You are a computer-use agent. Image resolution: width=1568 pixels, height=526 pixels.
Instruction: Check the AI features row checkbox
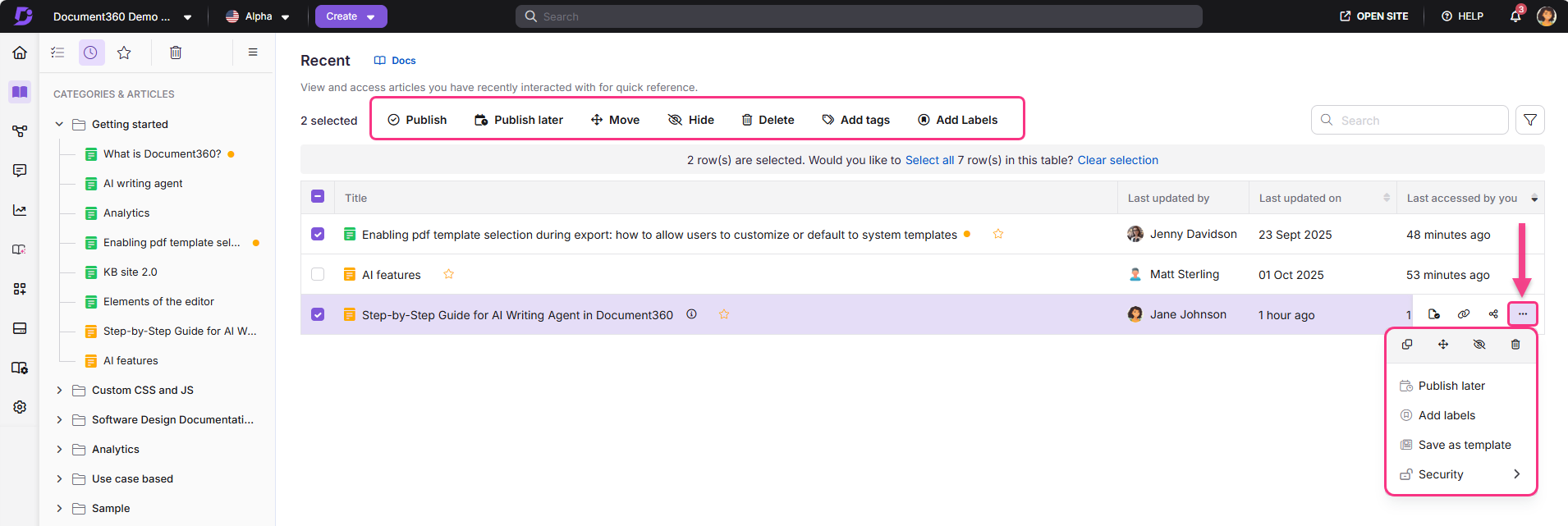[x=318, y=274]
